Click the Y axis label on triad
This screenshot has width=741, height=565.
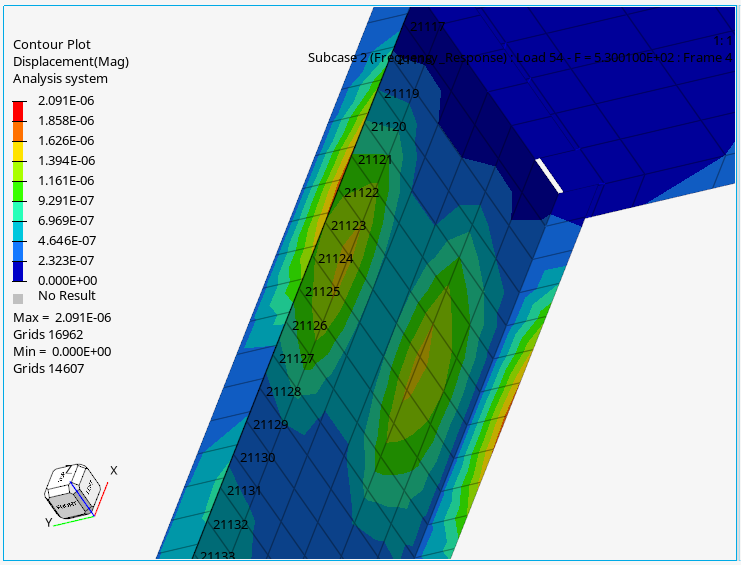click(x=48, y=522)
